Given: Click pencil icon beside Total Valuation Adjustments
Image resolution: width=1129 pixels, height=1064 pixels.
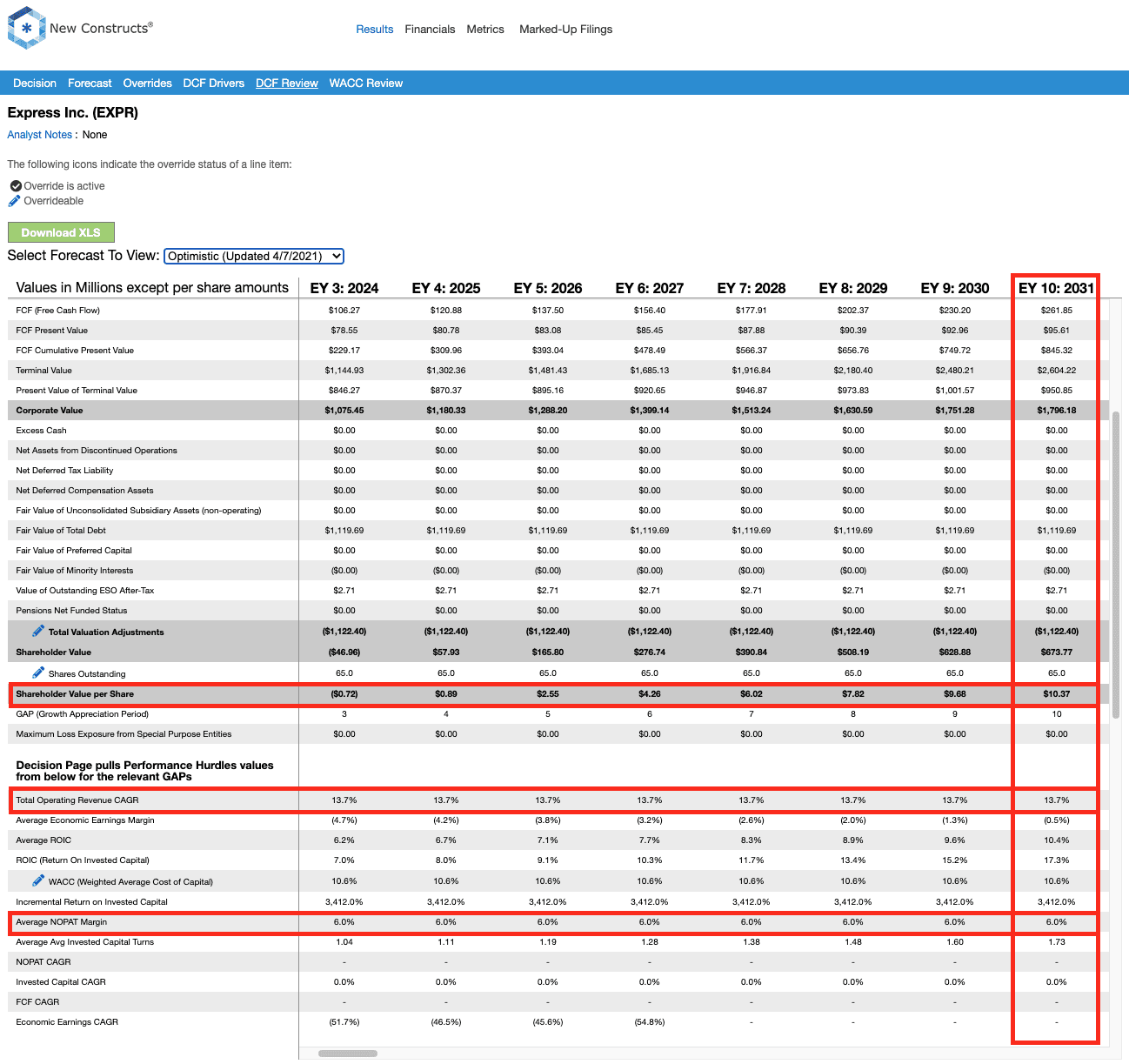Looking at the screenshot, I should point(38,631).
